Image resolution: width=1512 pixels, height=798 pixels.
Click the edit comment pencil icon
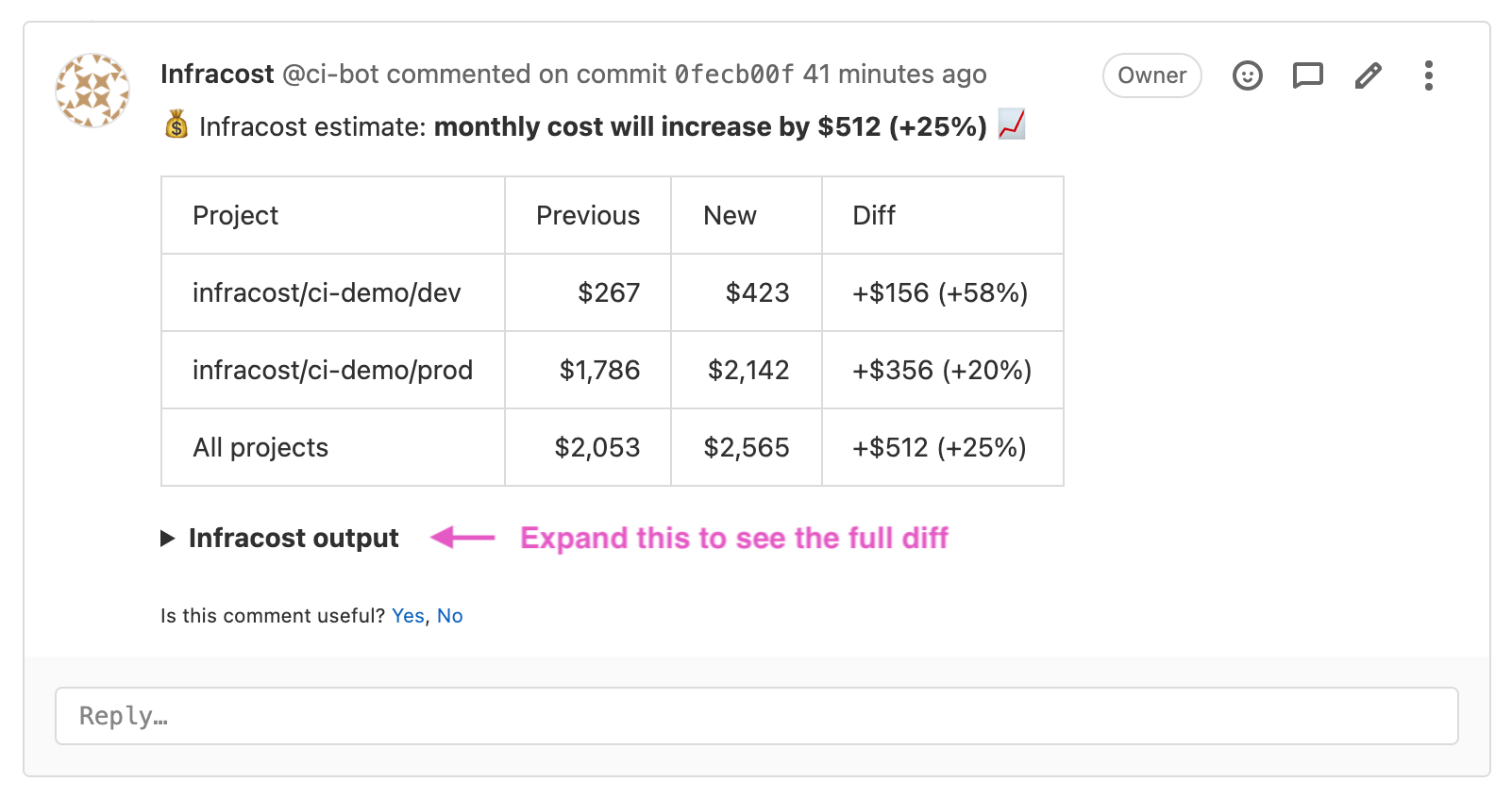click(x=1368, y=75)
